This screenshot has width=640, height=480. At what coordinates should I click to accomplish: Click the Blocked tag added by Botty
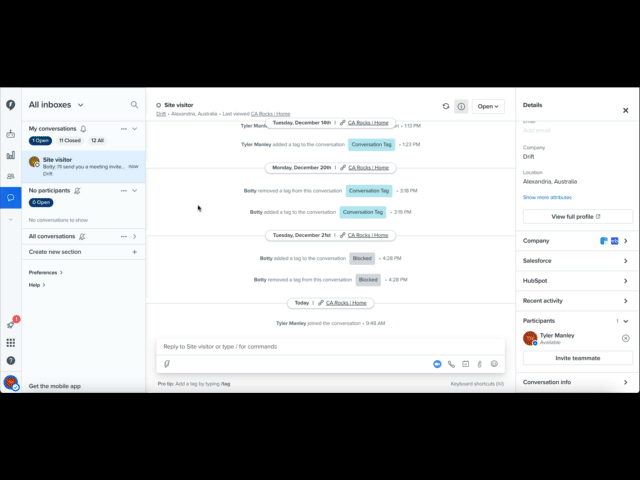pos(362,258)
